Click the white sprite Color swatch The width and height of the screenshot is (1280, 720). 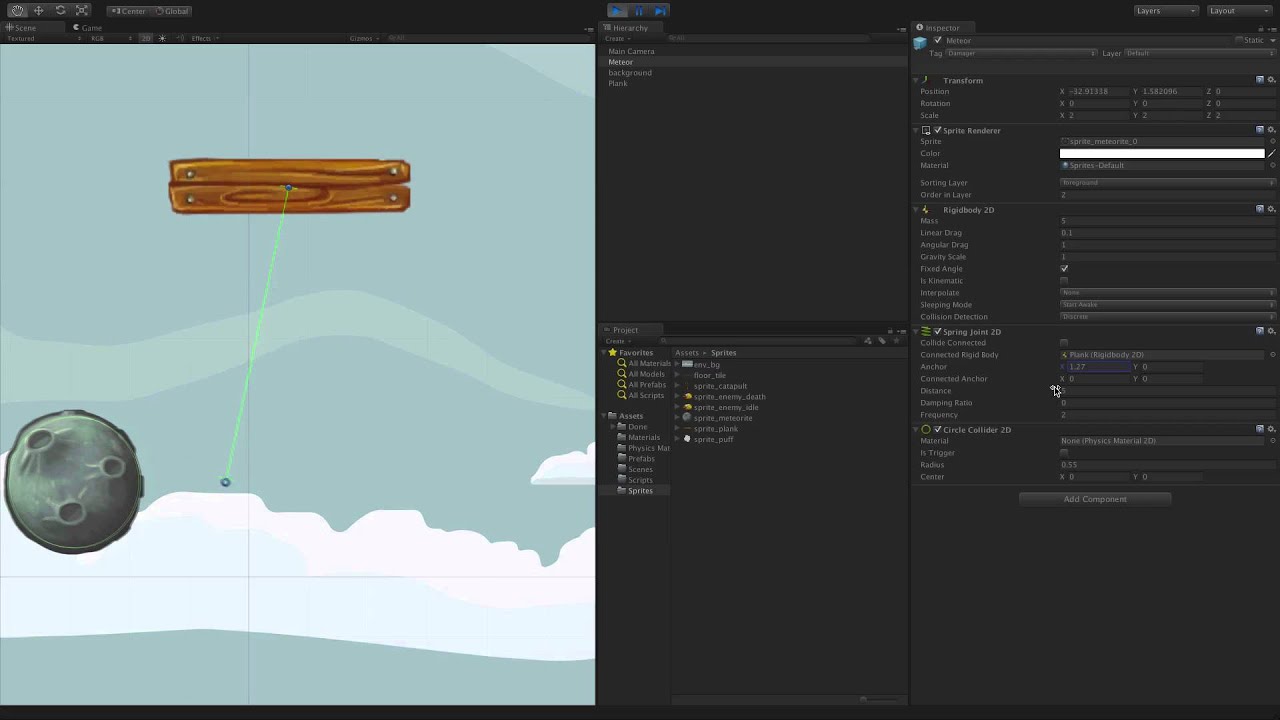[1161, 153]
